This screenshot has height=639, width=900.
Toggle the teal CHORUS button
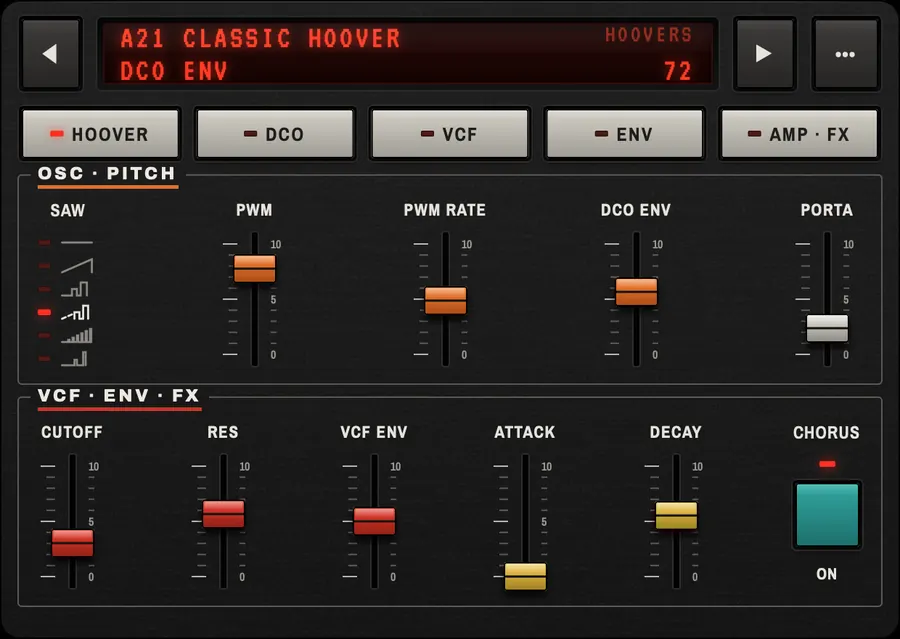(x=827, y=515)
